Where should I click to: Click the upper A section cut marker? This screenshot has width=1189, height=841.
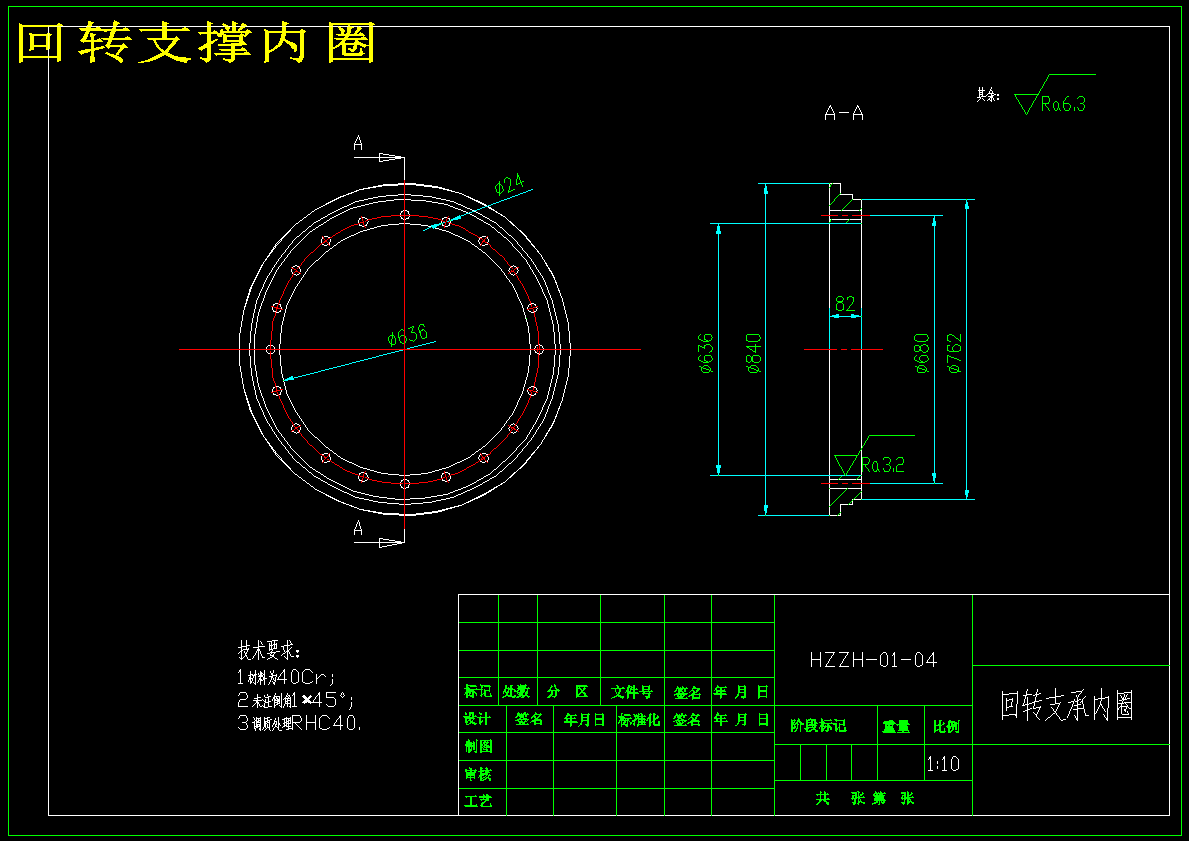(x=358, y=143)
